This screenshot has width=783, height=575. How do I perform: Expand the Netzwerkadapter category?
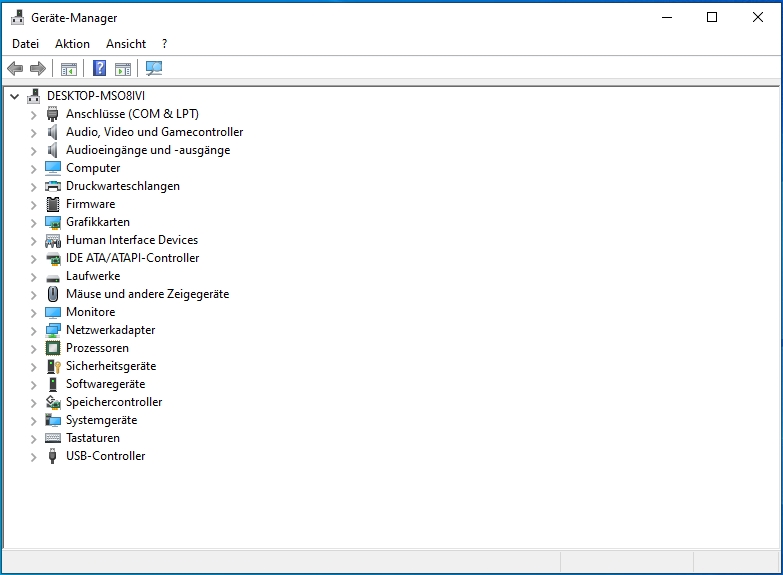click(33, 331)
